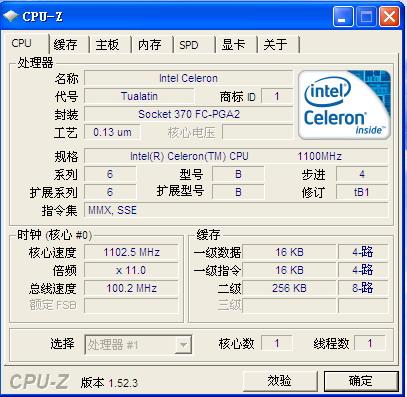Click the Intel Celeron inside logo
407x397 pixels.
pyautogui.click(x=344, y=104)
